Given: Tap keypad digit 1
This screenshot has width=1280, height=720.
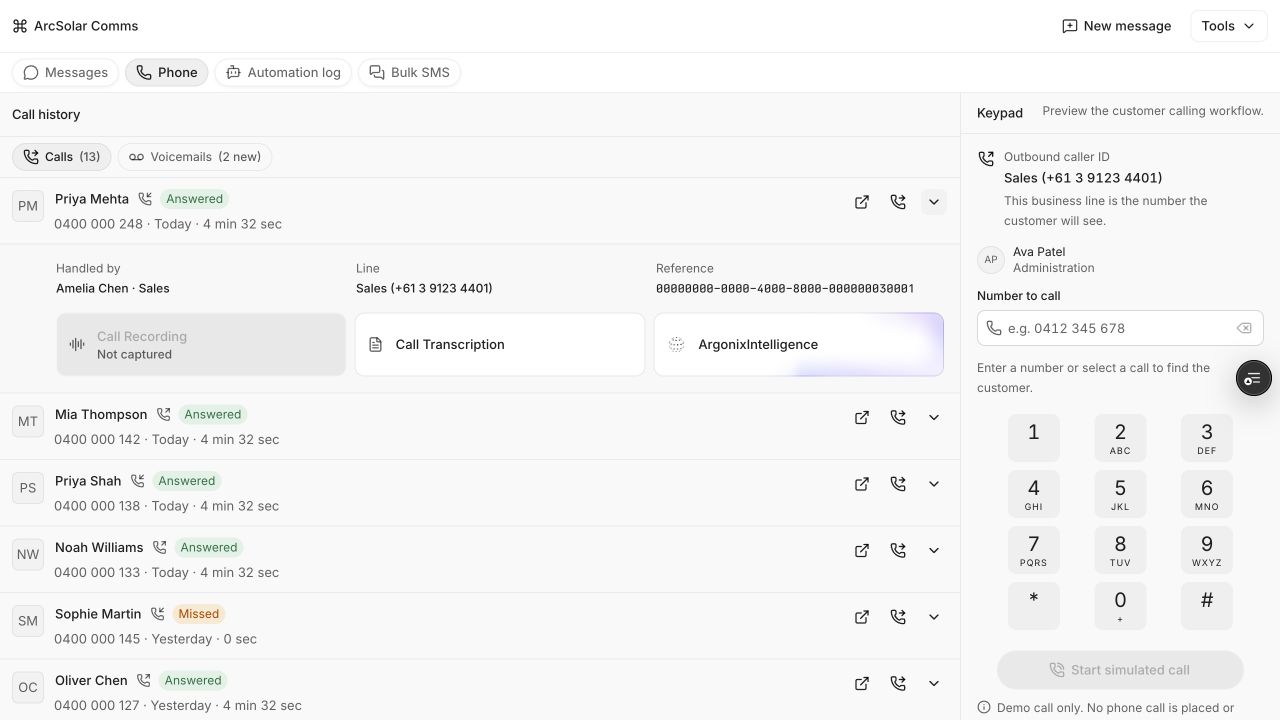Looking at the screenshot, I should coord(1034,437).
